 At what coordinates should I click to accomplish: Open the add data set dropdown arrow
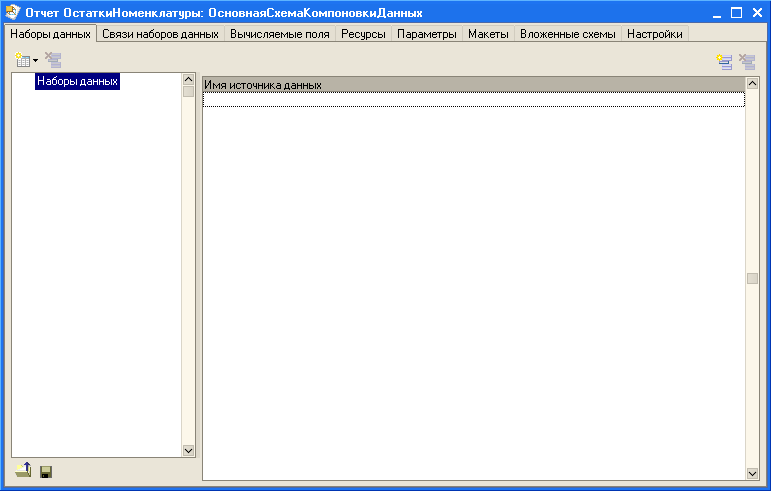36,62
